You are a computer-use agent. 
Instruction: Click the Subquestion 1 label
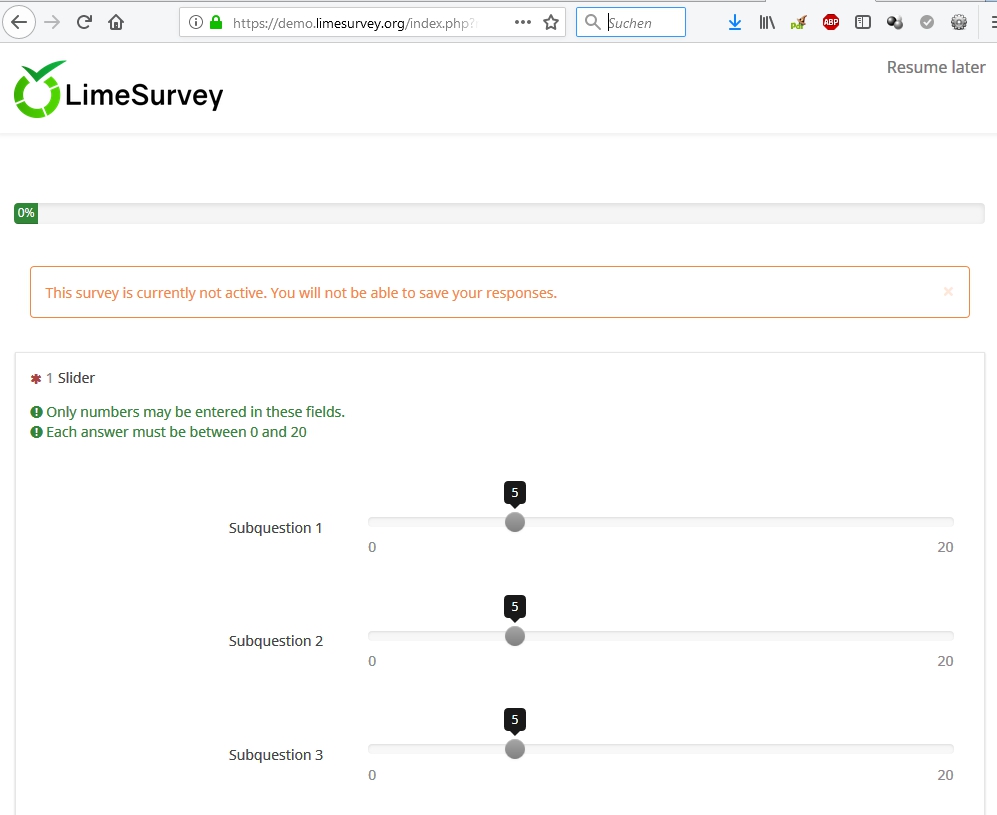click(275, 528)
